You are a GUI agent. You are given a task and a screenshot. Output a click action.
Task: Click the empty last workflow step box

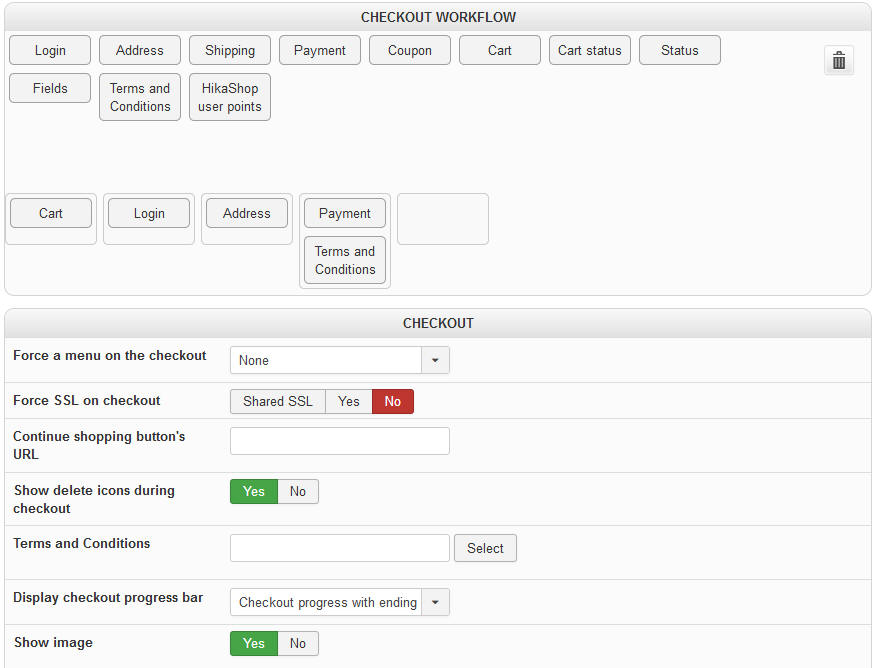click(x=443, y=219)
